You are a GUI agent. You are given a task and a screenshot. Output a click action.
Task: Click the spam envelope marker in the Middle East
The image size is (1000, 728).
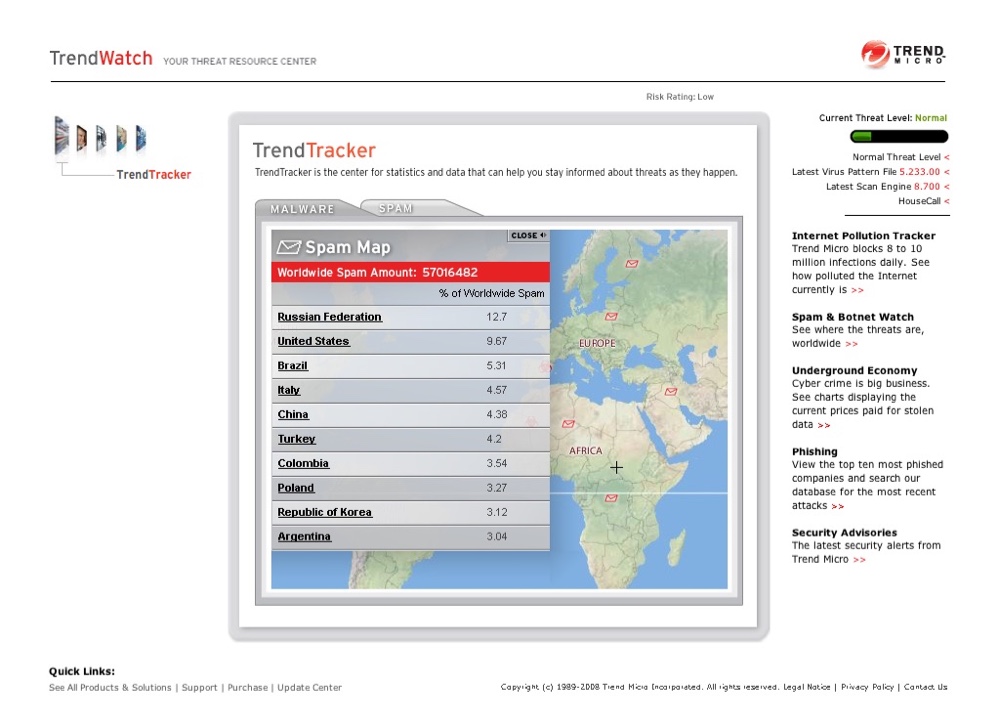click(670, 392)
